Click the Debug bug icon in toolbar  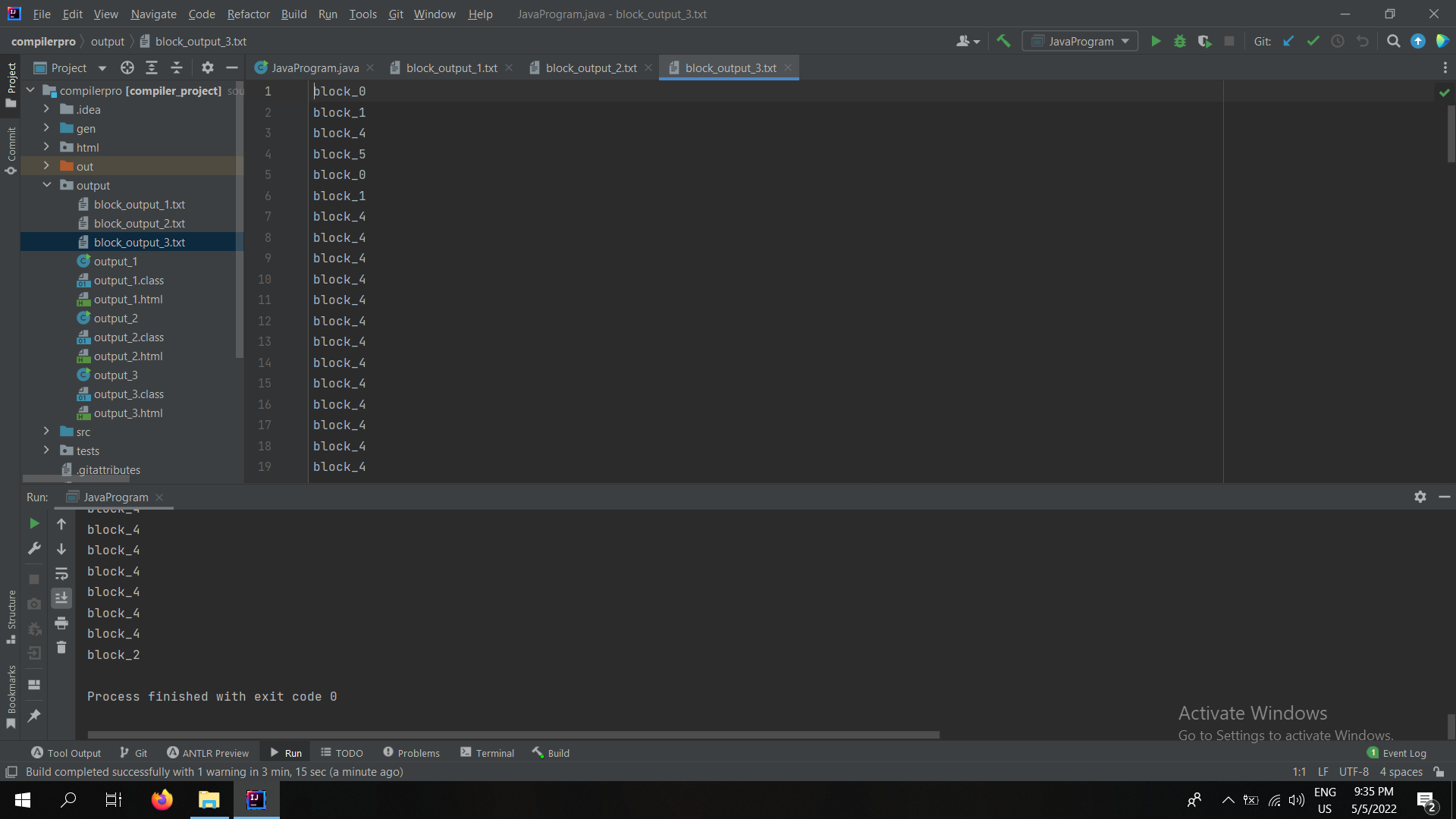[x=1180, y=42]
